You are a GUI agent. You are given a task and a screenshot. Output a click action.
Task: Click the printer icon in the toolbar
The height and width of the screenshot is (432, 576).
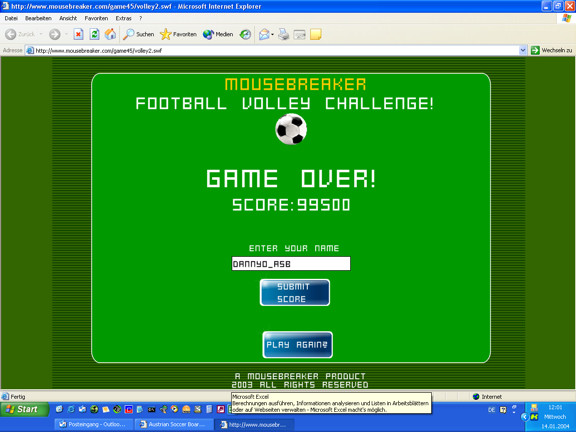pos(284,35)
